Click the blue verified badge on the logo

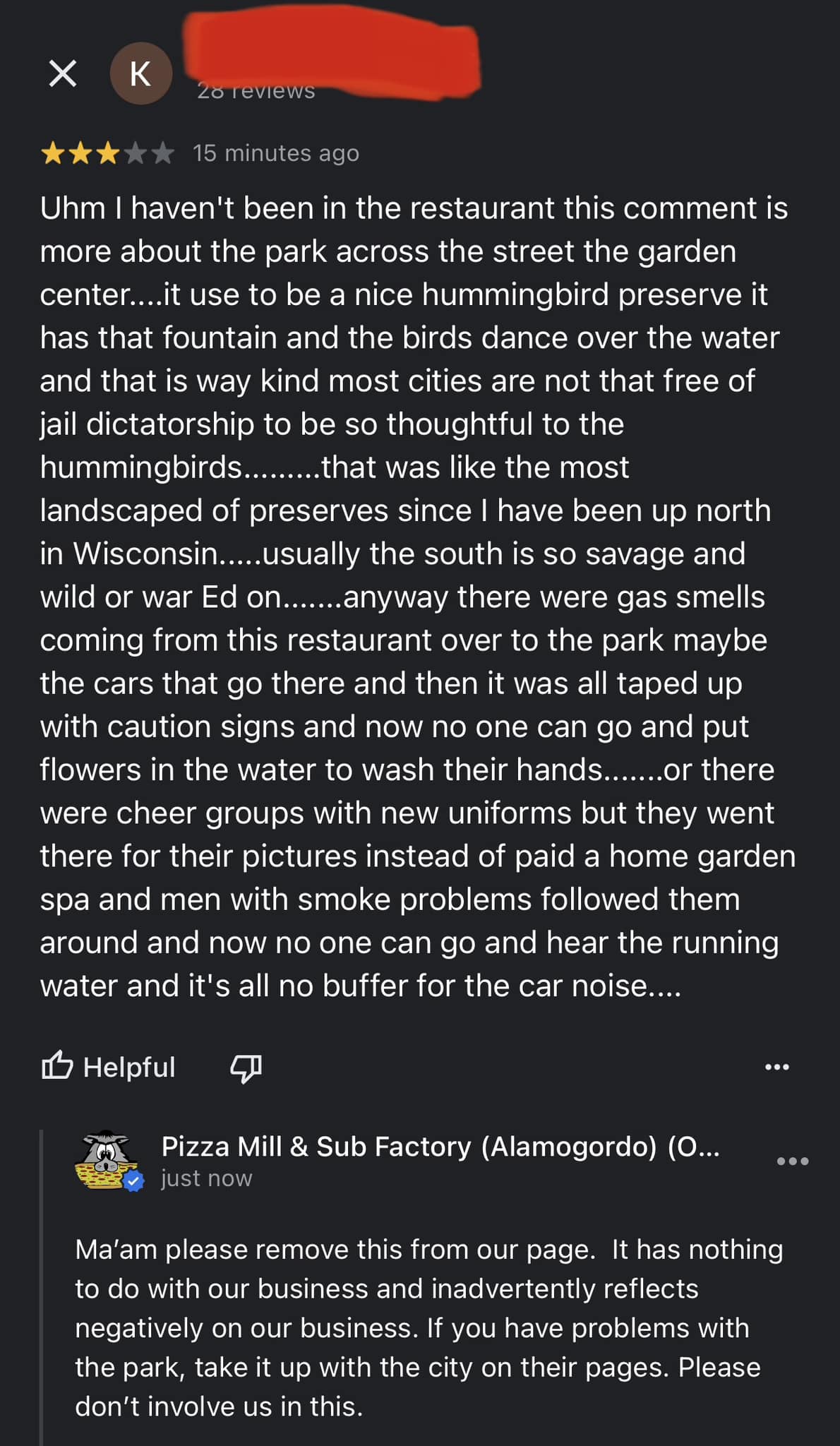pyautogui.click(x=133, y=1181)
